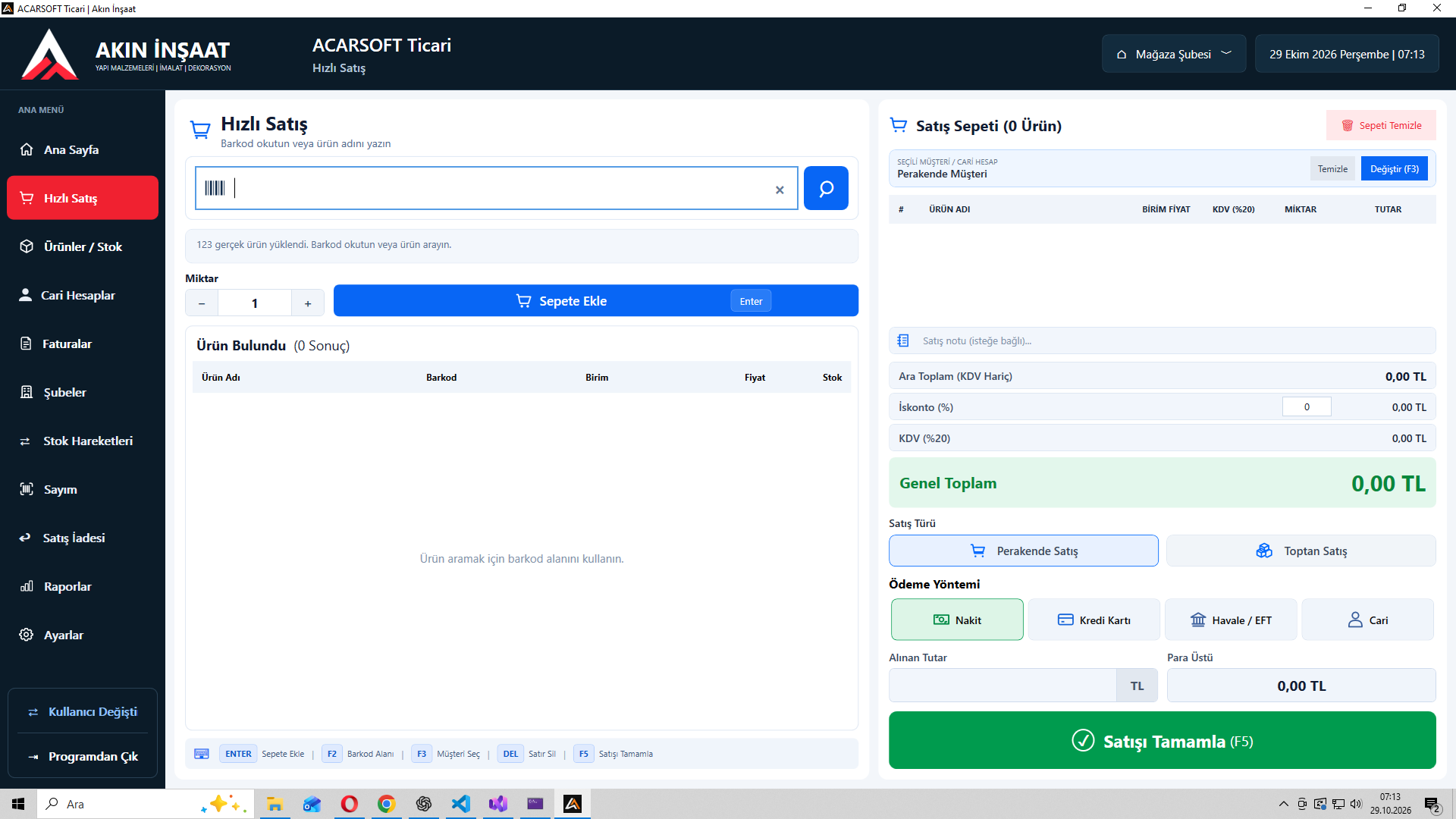Open Ana Sayfa from the sidebar
The width and height of the screenshot is (1456, 819).
(83, 149)
